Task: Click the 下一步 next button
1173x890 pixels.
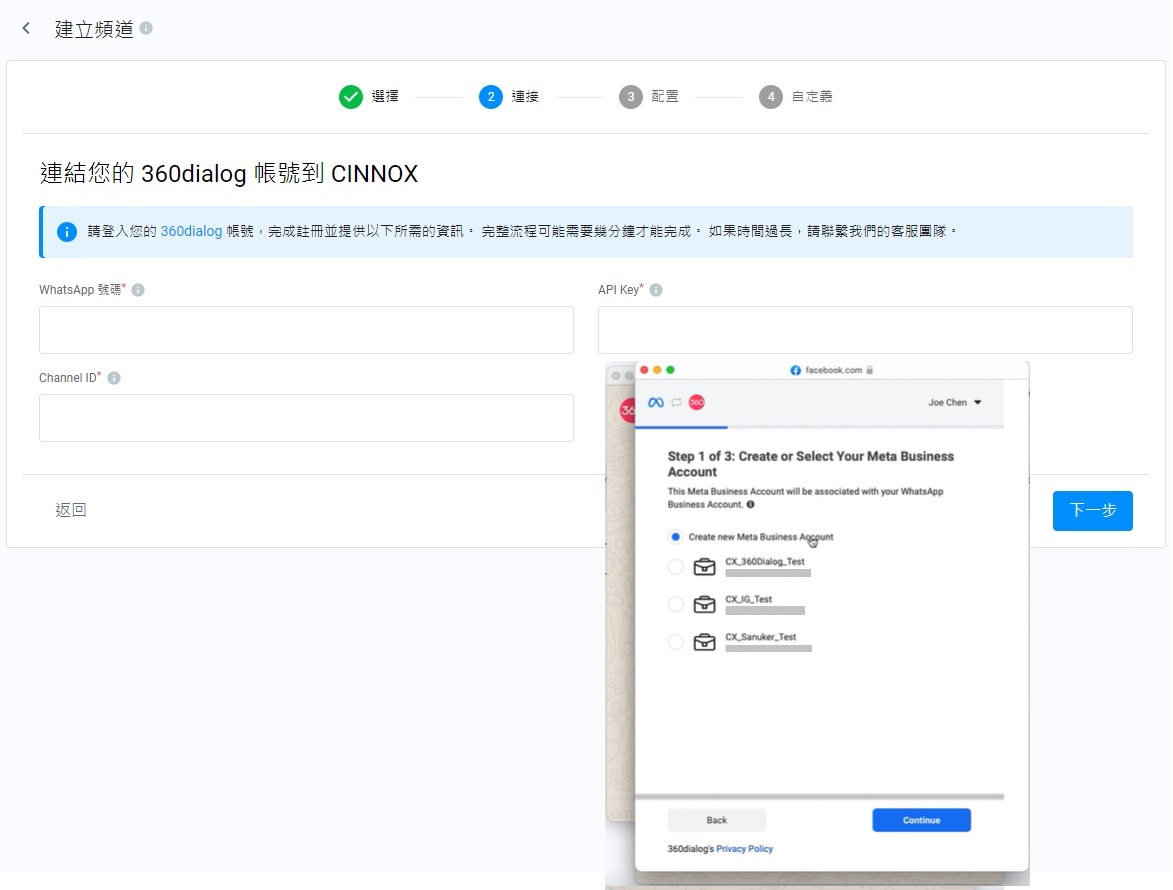Action: 1092,511
